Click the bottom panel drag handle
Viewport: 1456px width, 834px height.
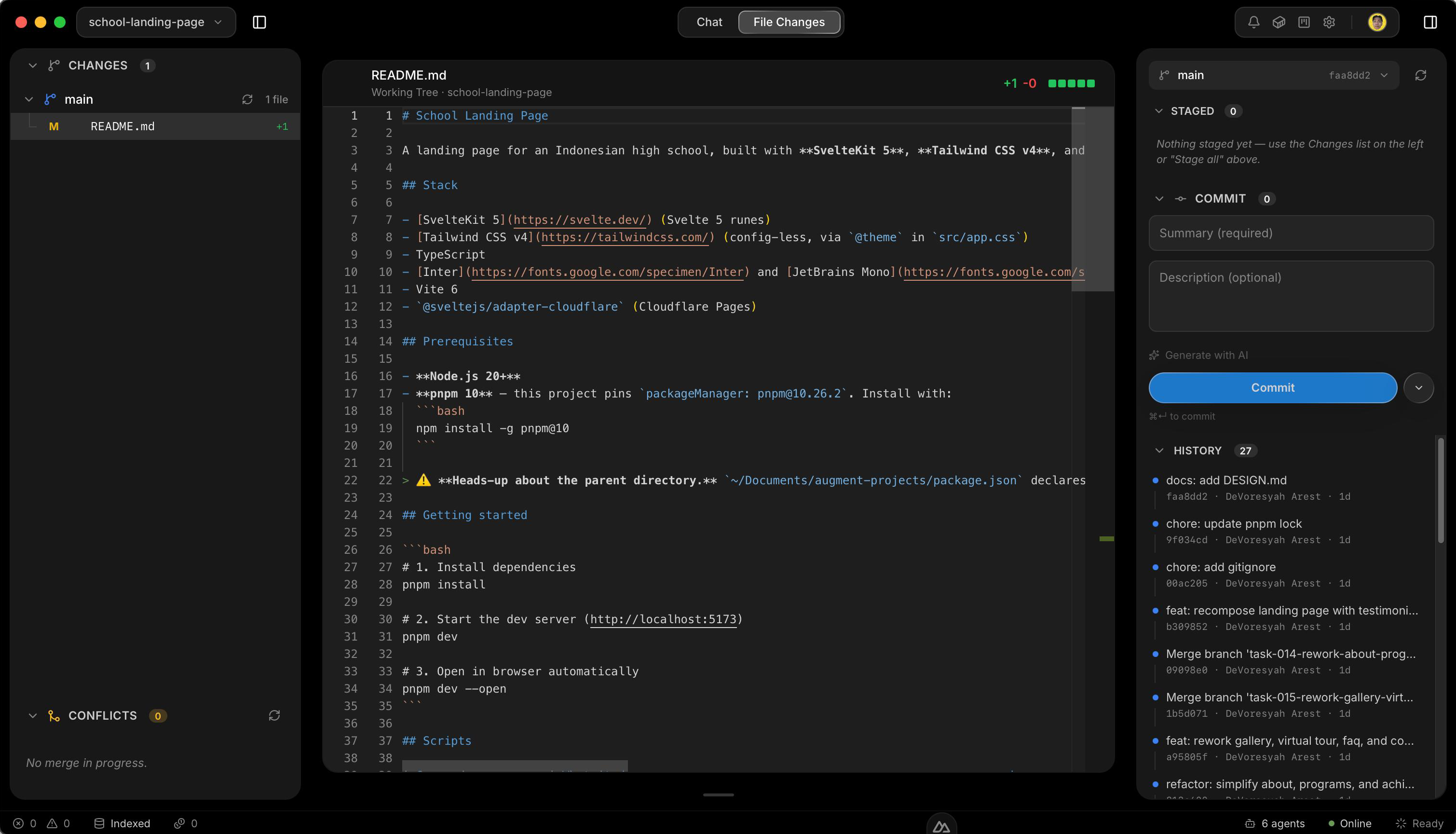[718, 795]
